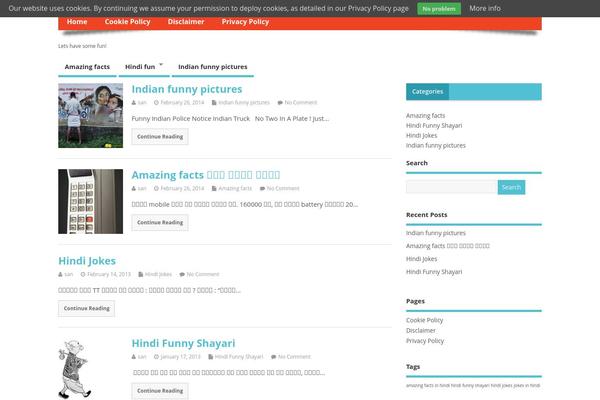The height and width of the screenshot is (400, 600).
Task: Open the jokes in hindi tag
Action: click(x=527, y=385)
